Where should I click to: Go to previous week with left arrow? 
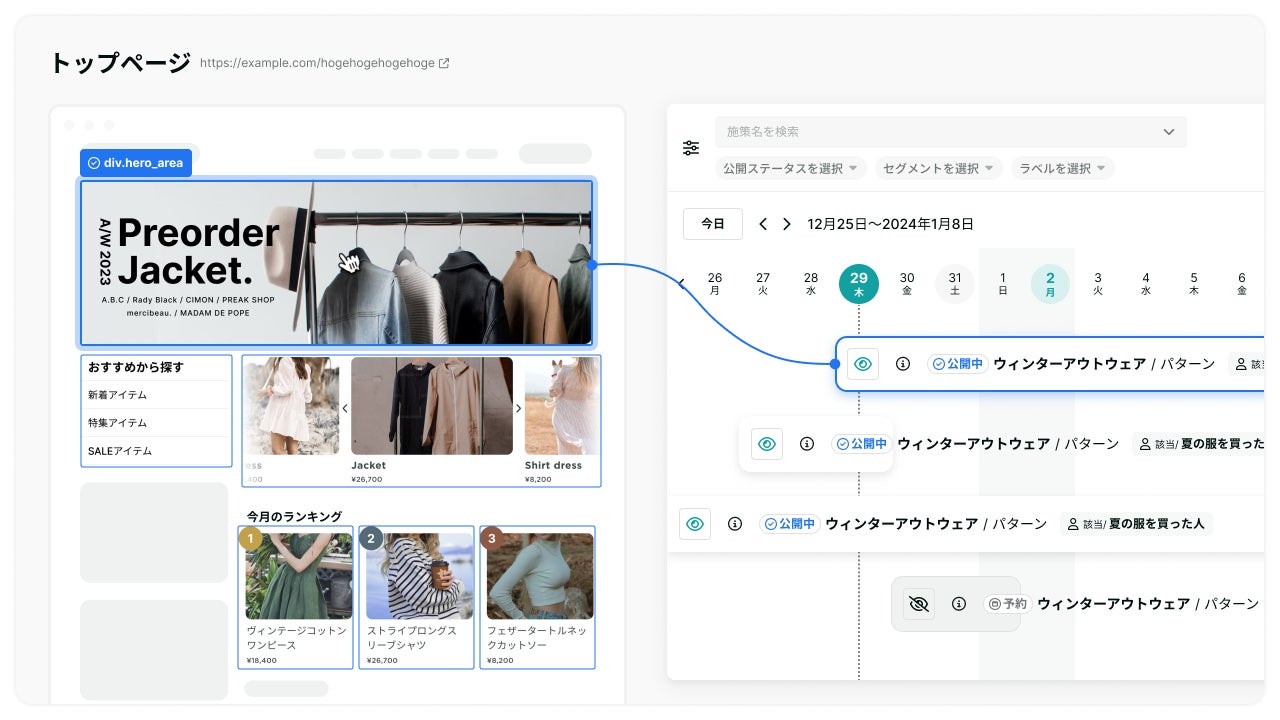763,224
